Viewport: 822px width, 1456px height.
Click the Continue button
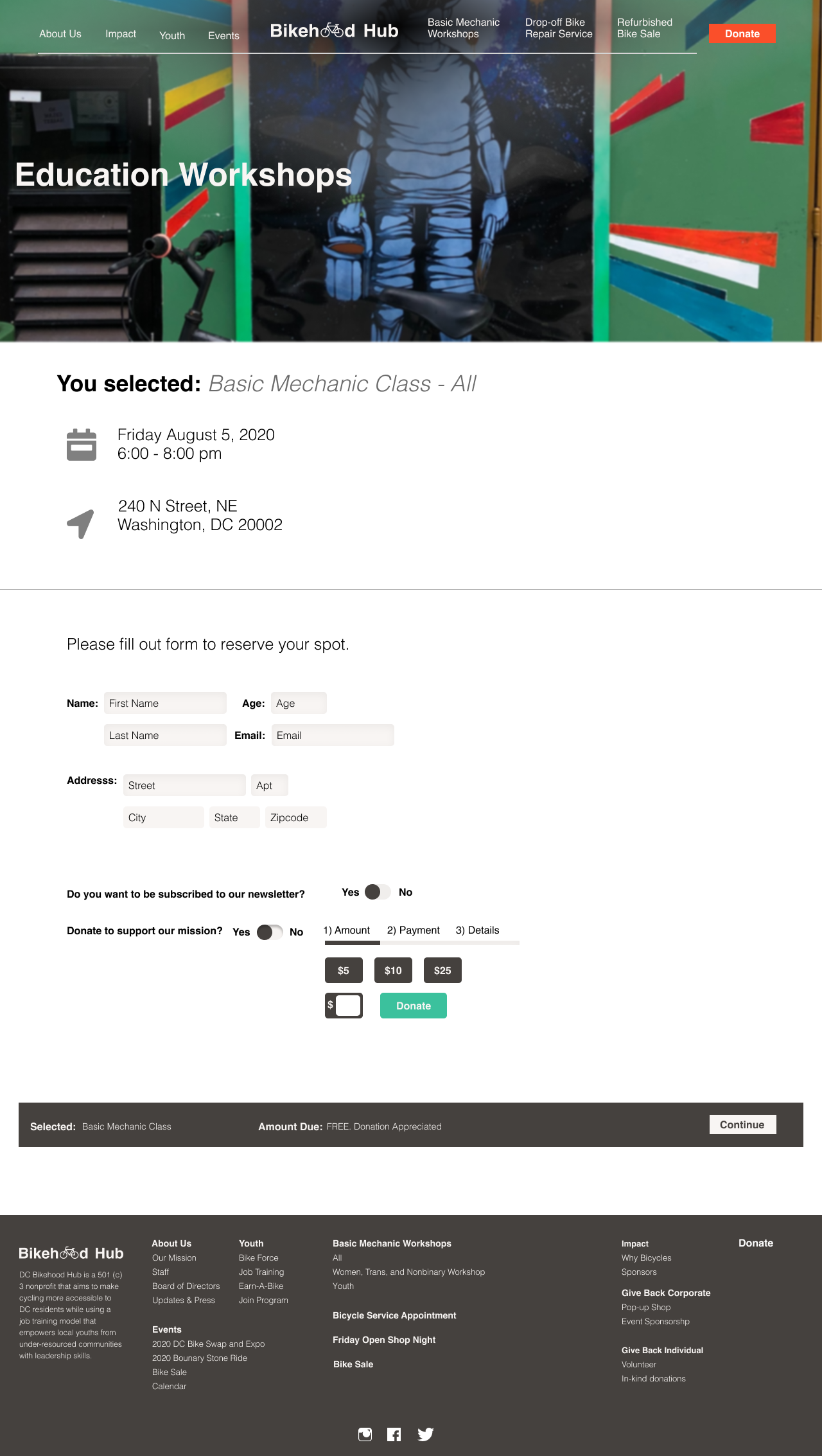pyautogui.click(x=742, y=1124)
